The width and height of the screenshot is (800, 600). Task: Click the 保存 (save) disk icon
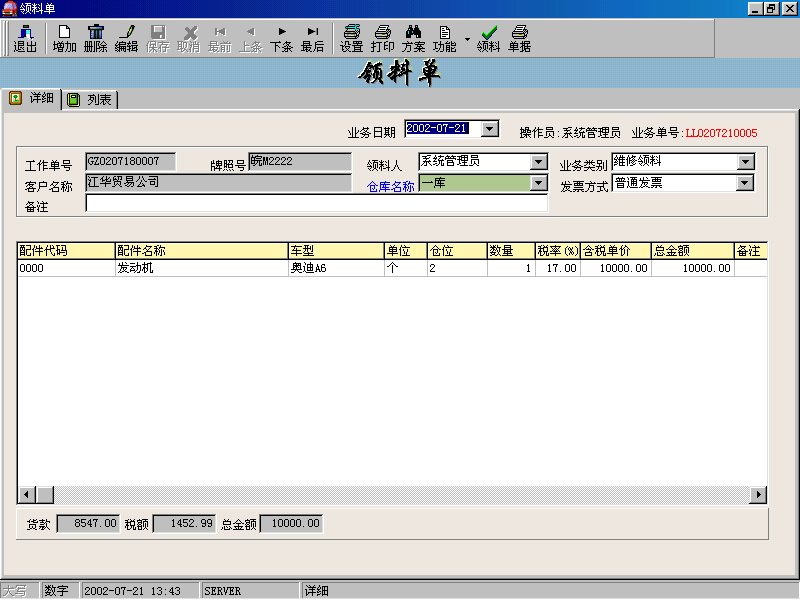(158, 39)
